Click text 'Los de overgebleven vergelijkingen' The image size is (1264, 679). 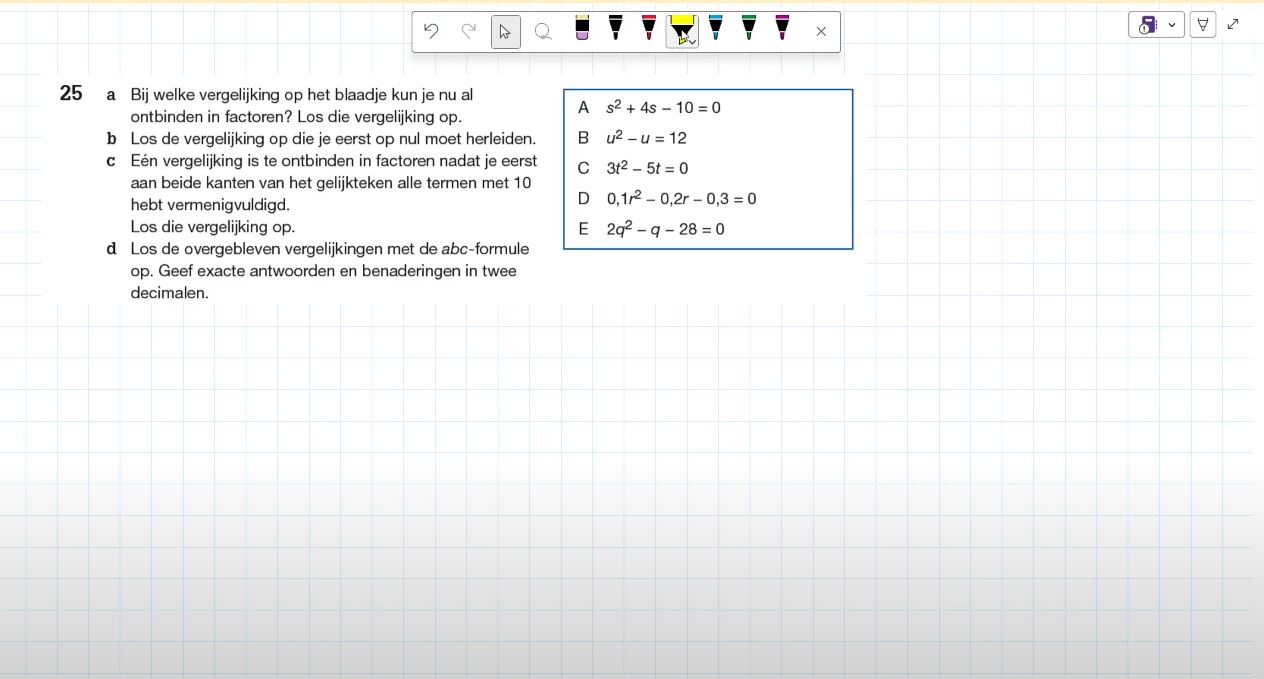pos(256,249)
